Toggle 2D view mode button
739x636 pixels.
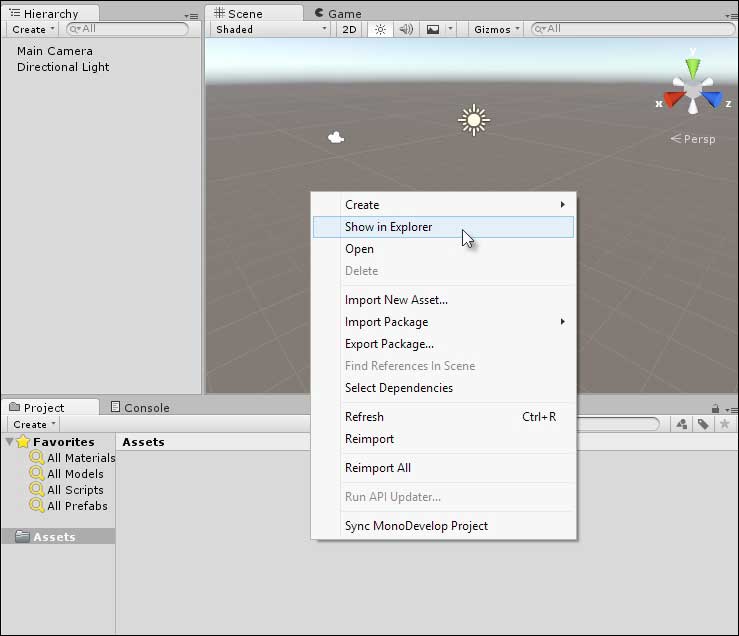[348, 29]
